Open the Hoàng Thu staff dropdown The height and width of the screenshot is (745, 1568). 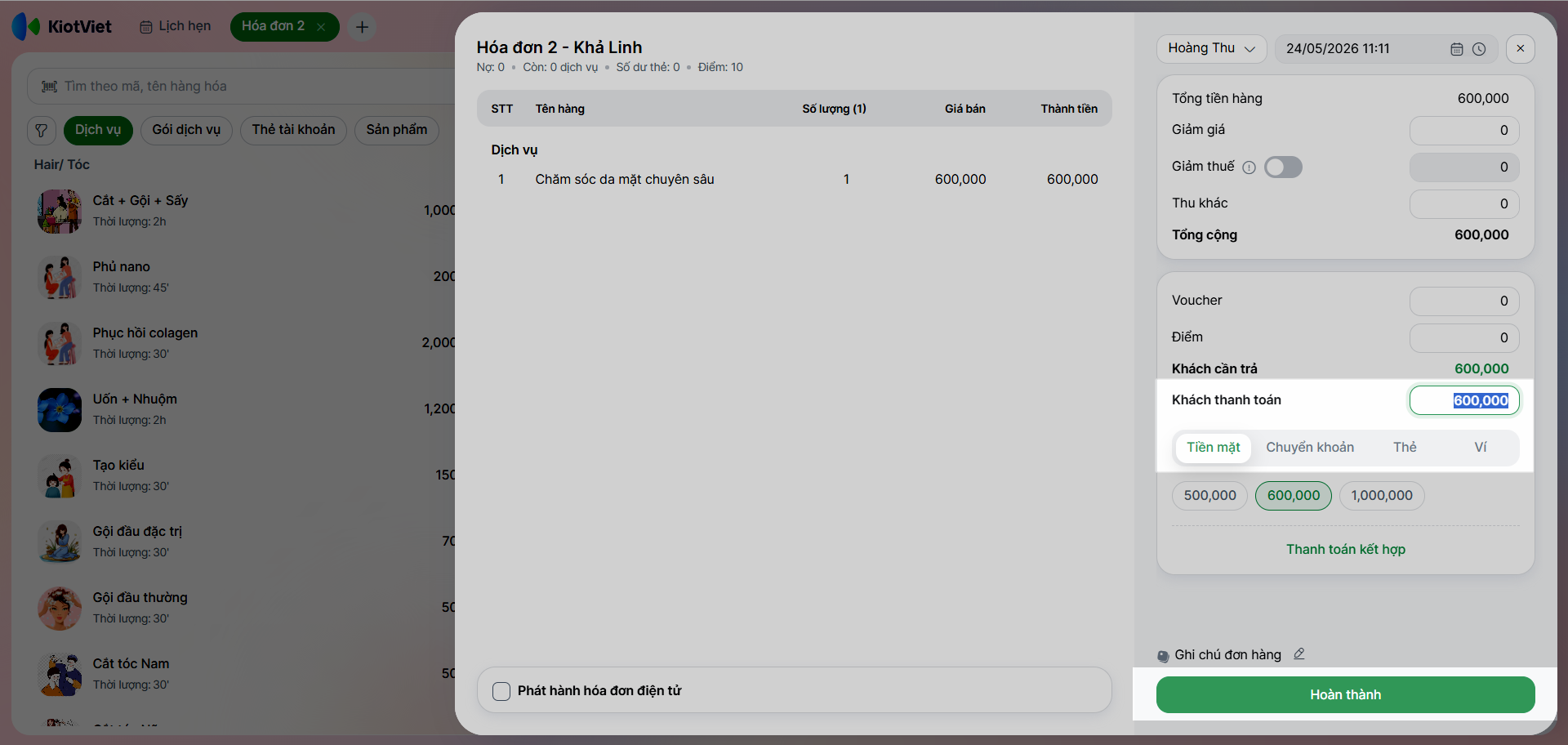point(1211,49)
